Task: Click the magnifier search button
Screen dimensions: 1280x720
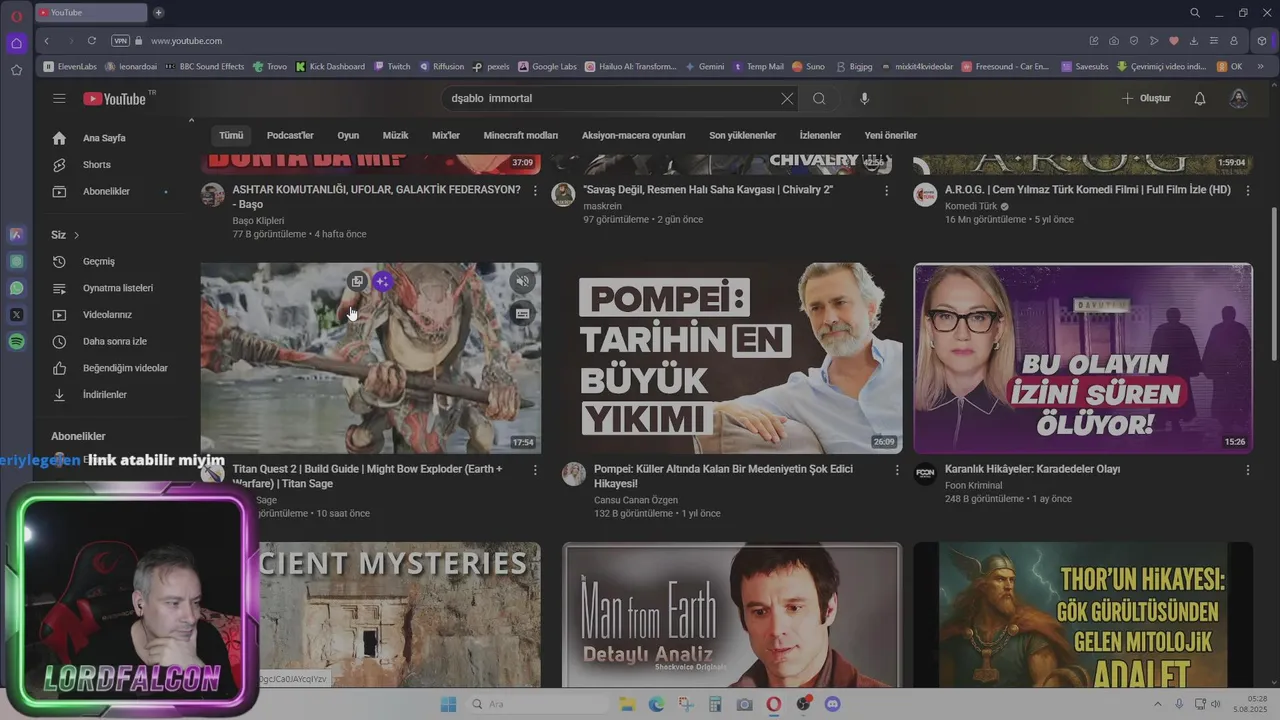Action: click(819, 98)
